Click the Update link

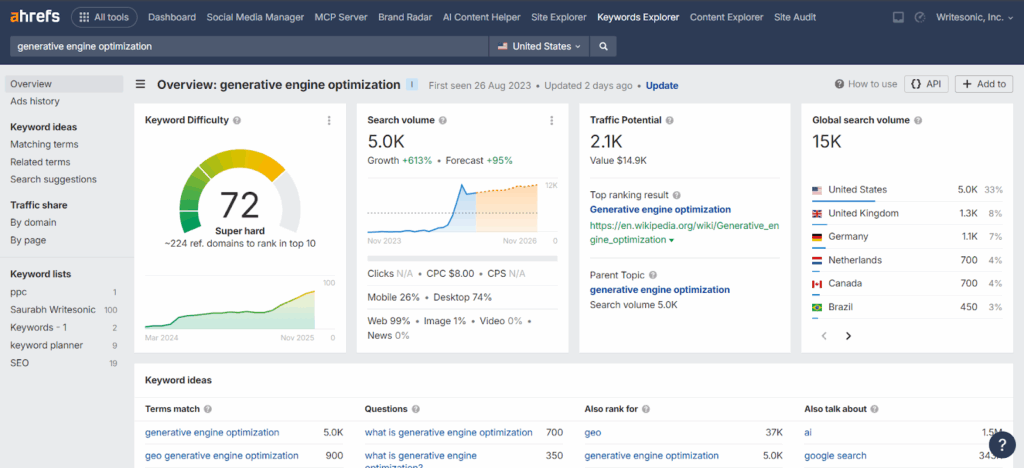point(661,85)
